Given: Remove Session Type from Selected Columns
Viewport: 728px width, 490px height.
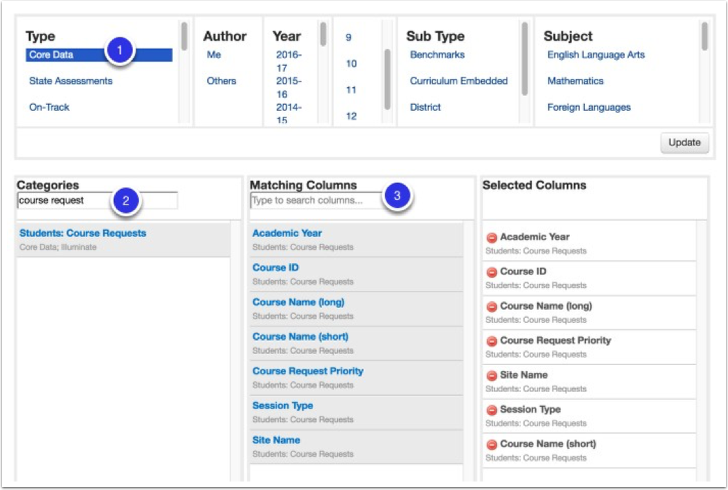Looking at the screenshot, I should click(x=492, y=410).
